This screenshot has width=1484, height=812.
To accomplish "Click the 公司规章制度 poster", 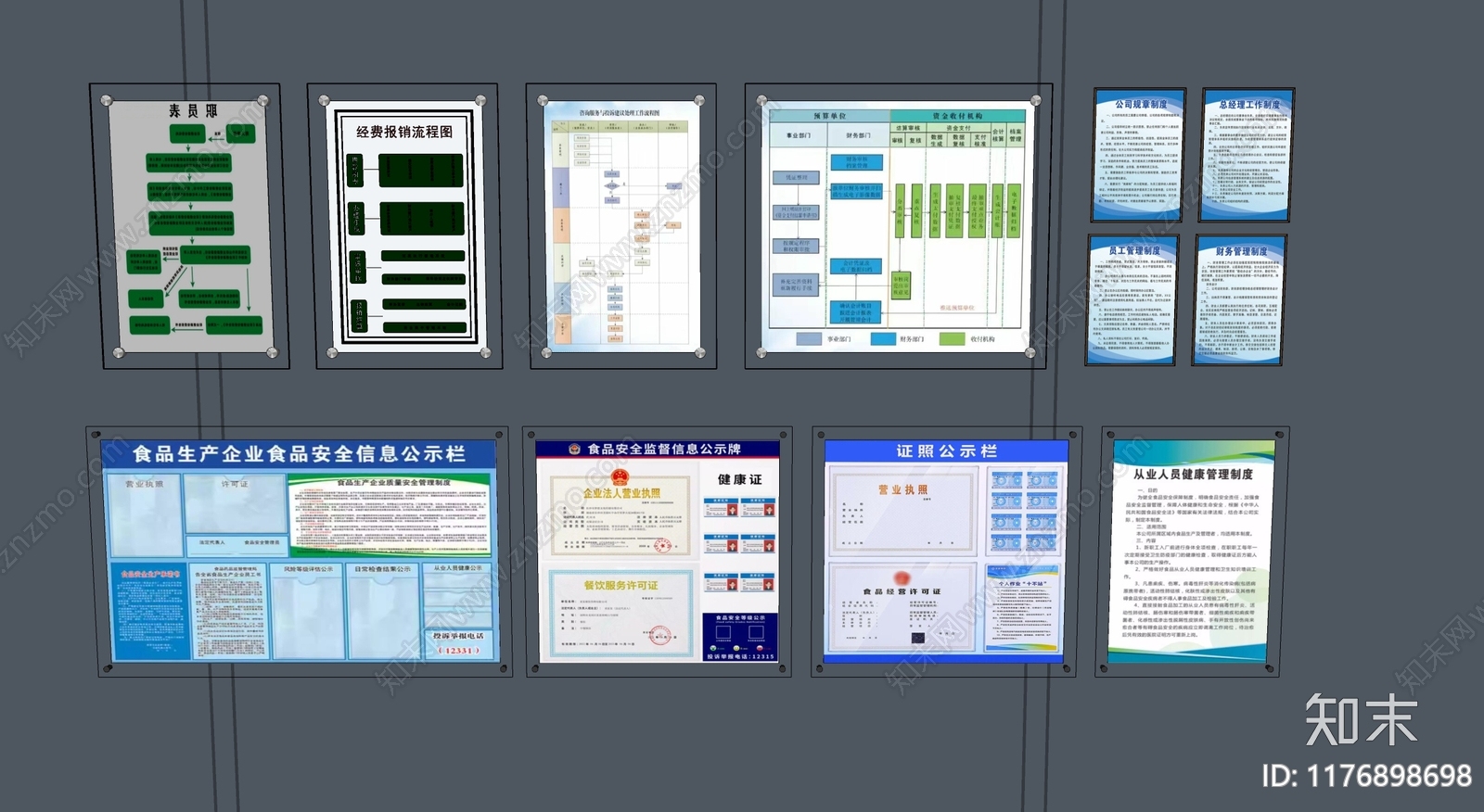I will click(1138, 154).
